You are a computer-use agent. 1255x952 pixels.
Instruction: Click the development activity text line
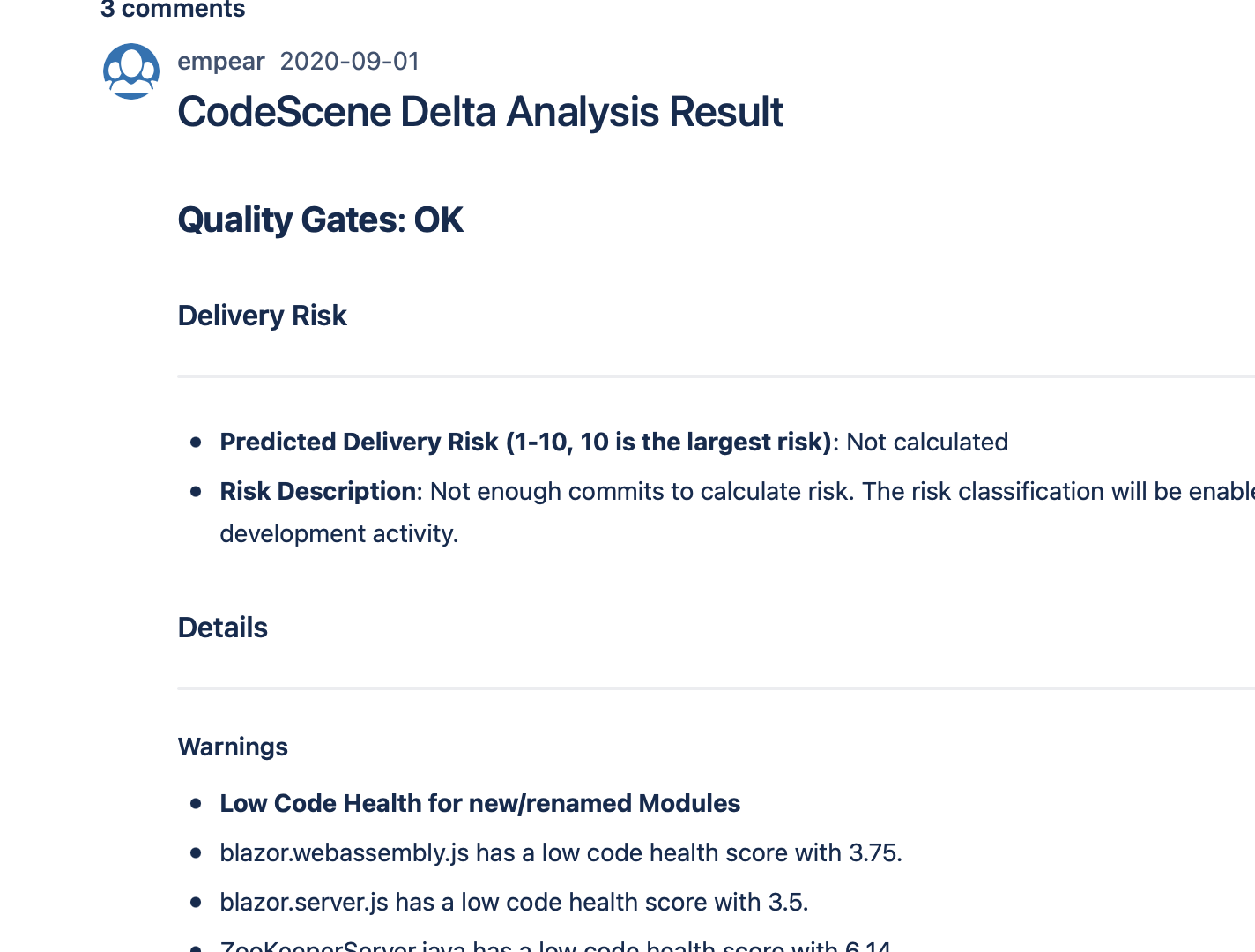pyautogui.click(x=339, y=533)
